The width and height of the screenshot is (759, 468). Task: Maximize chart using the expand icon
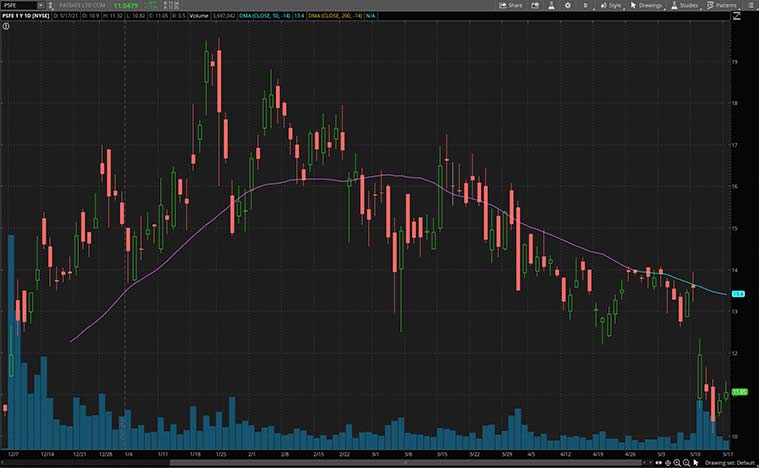click(x=735, y=16)
